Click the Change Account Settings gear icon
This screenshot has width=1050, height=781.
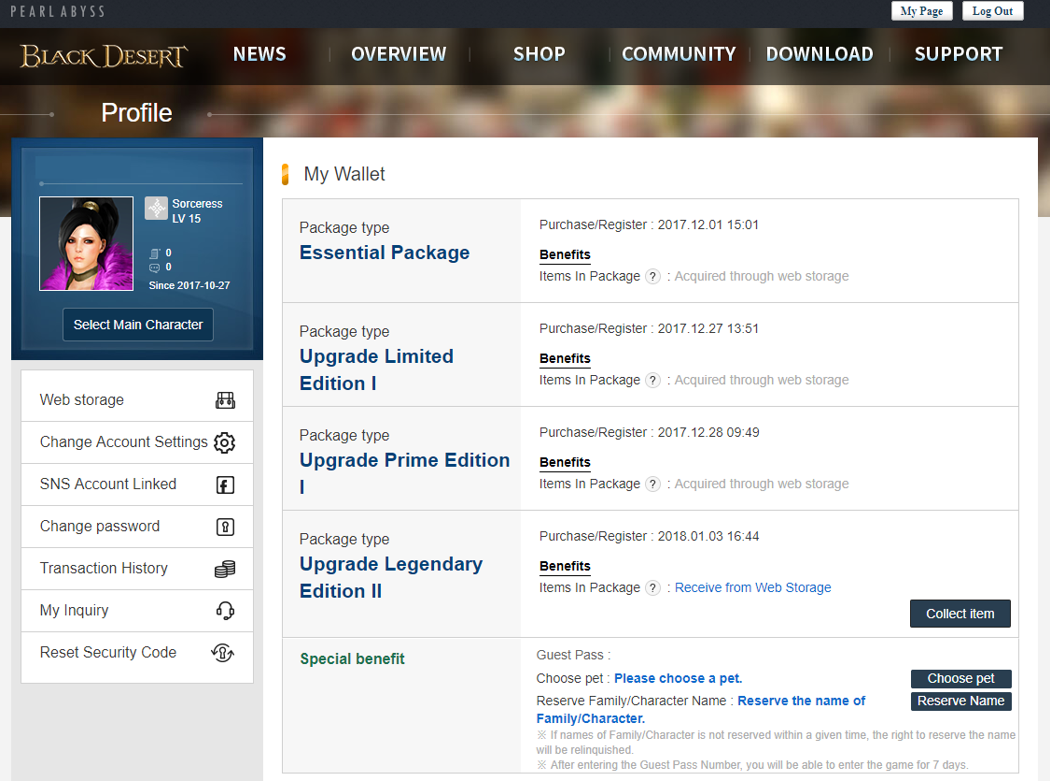point(224,443)
